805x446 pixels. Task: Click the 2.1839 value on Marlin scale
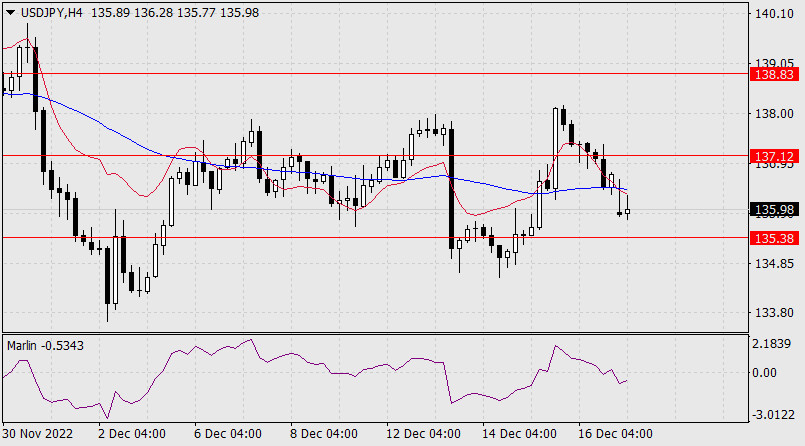click(778, 344)
